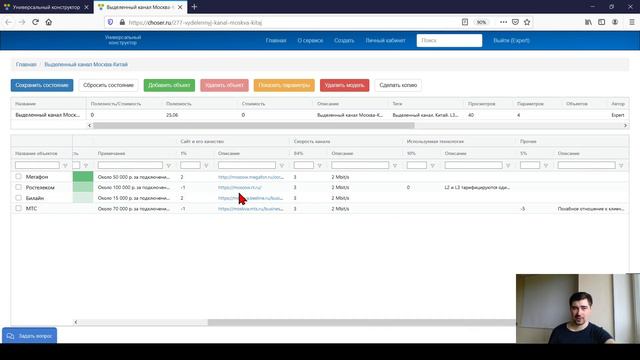Click the Pocket save icon
This screenshot has height=360, width=640.
click(x=515, y=22)
